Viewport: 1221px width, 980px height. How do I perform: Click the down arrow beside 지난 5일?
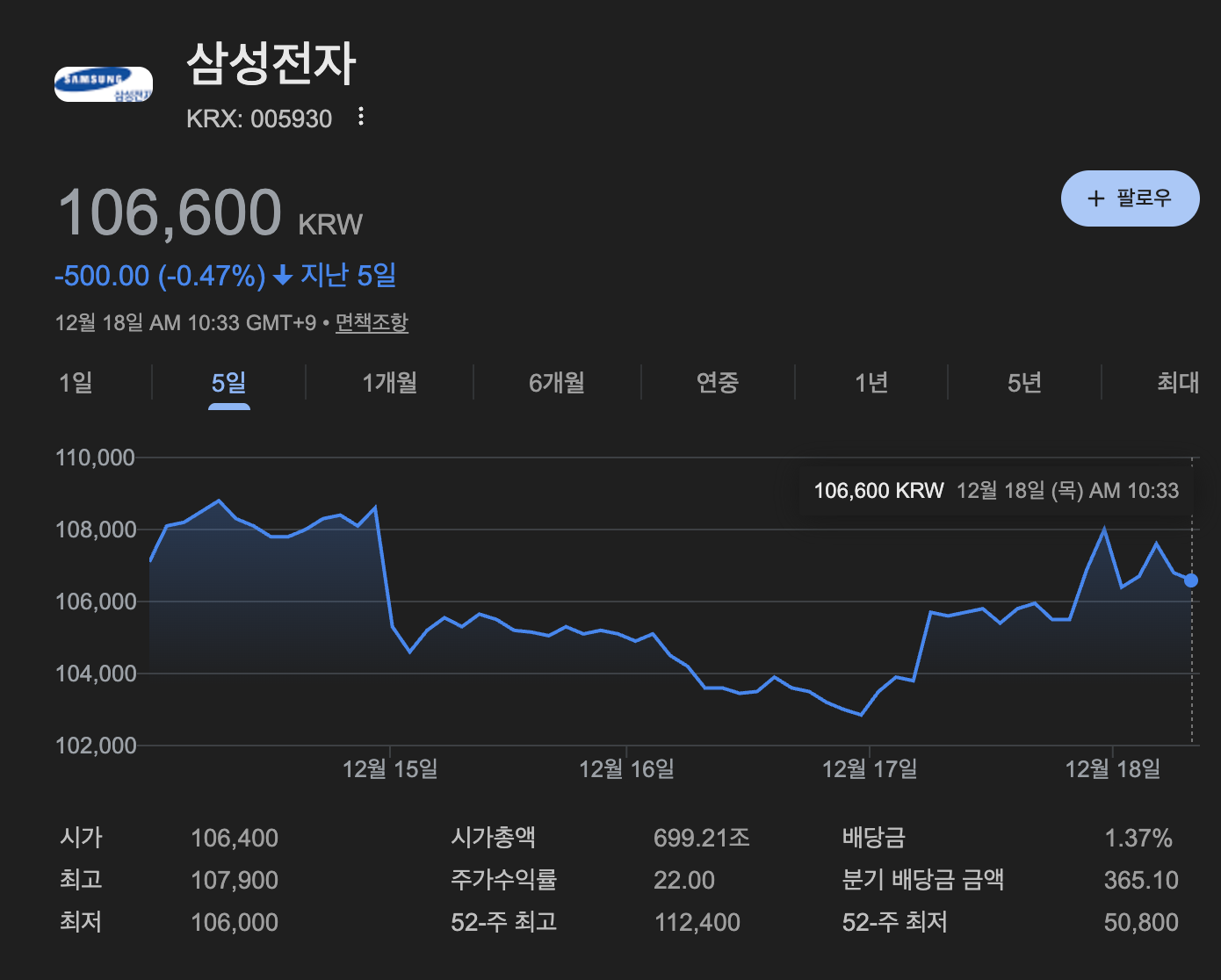283,277
